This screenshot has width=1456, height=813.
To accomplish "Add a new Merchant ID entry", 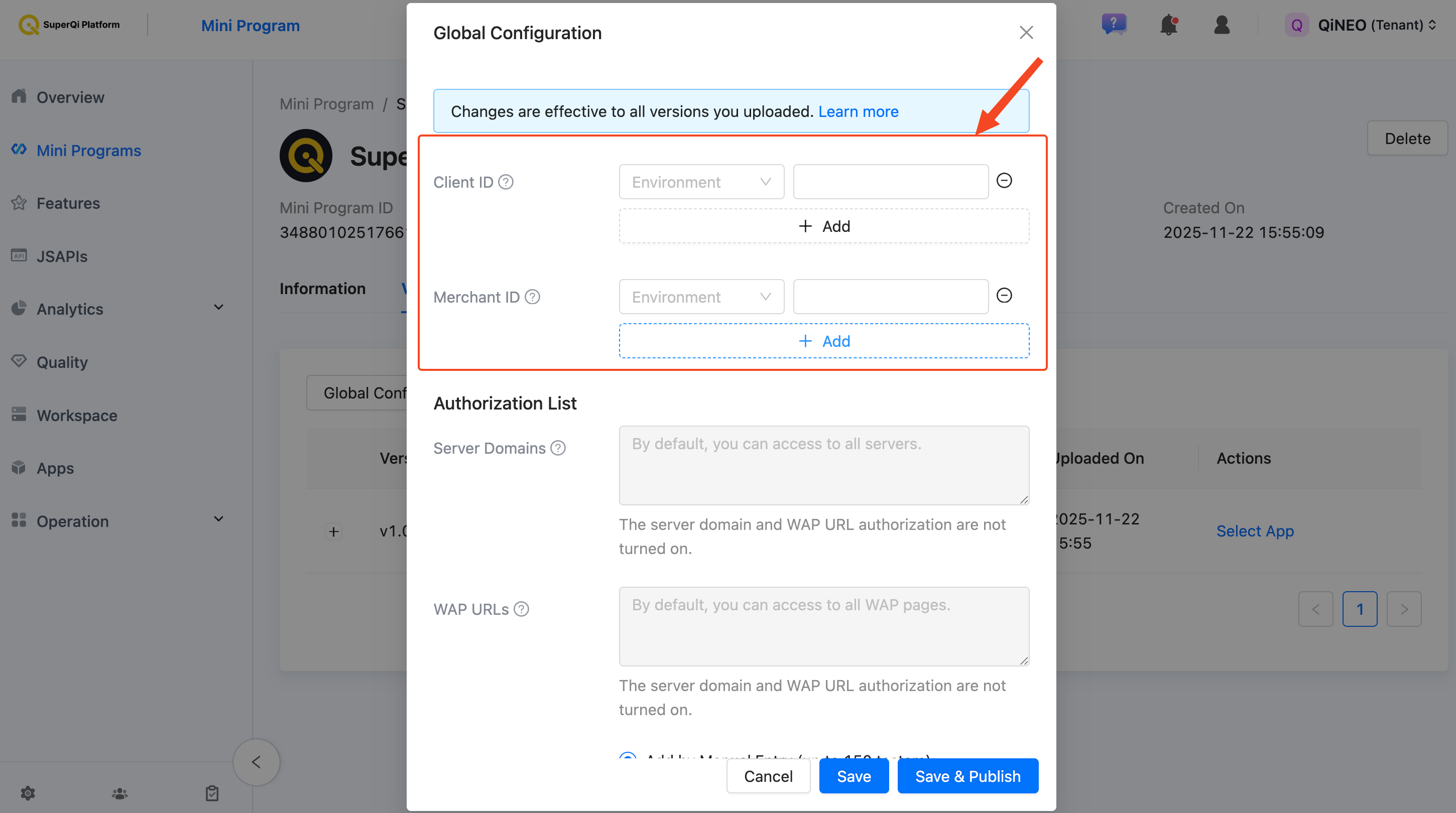I will (x=824, y=341).
